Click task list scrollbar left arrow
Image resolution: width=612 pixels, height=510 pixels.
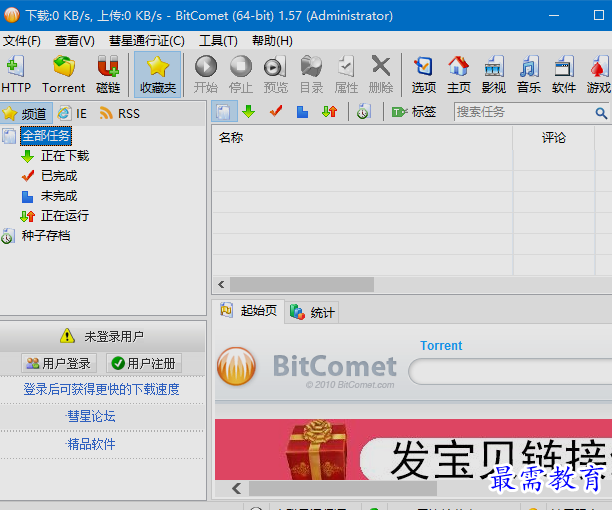(221, 284)
